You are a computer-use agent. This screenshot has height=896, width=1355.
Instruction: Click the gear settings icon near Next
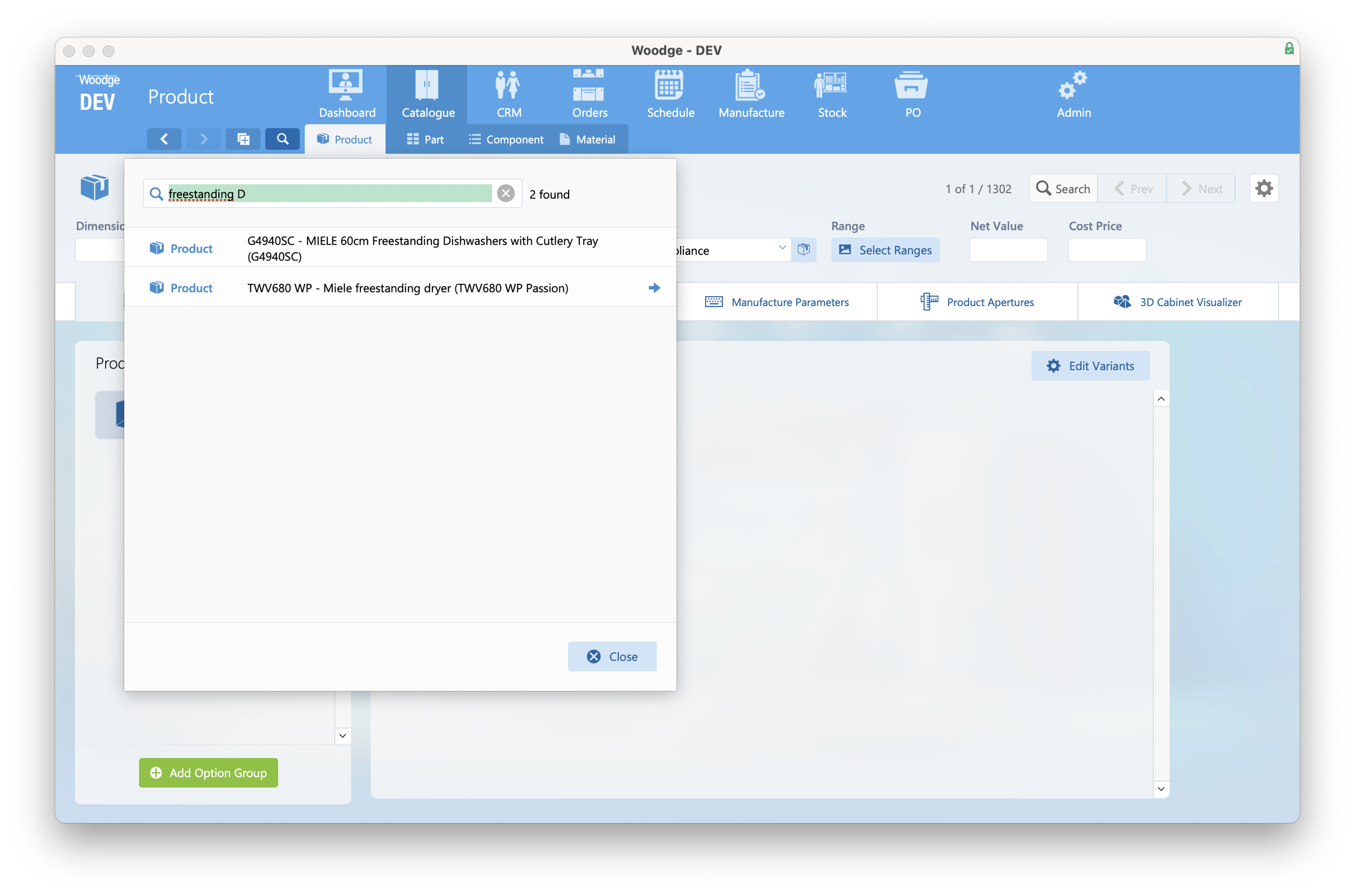(x=1263, y=189)
